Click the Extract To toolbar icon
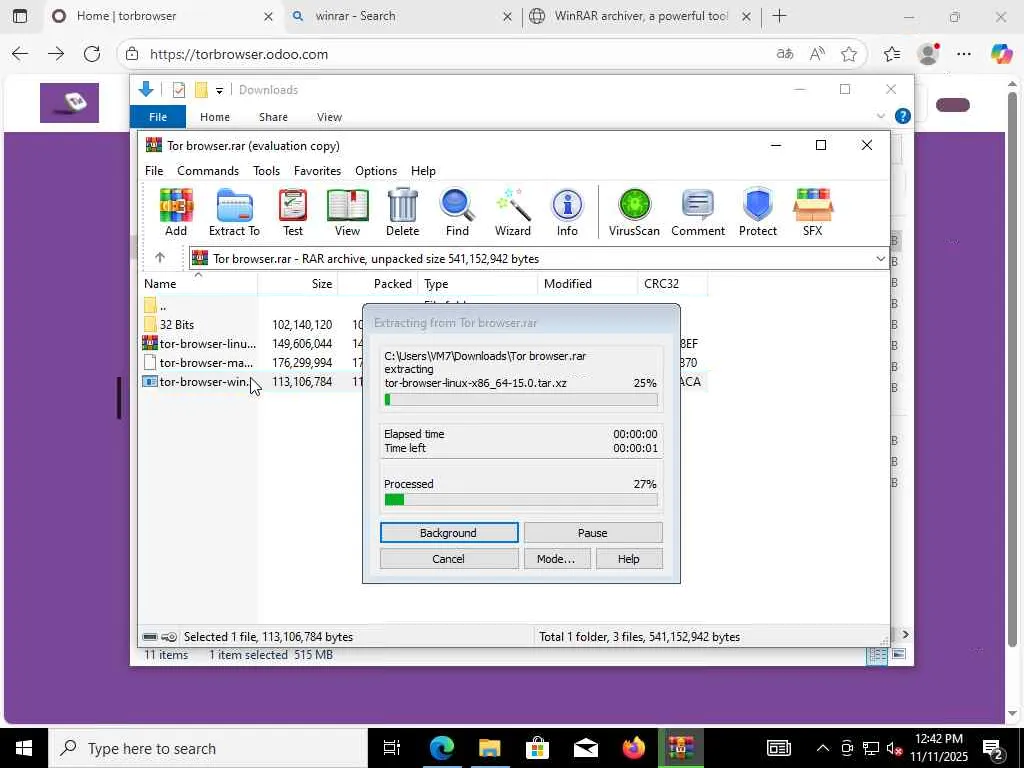The width and height of the screenshot is (1024, 768). coord(234,212)
